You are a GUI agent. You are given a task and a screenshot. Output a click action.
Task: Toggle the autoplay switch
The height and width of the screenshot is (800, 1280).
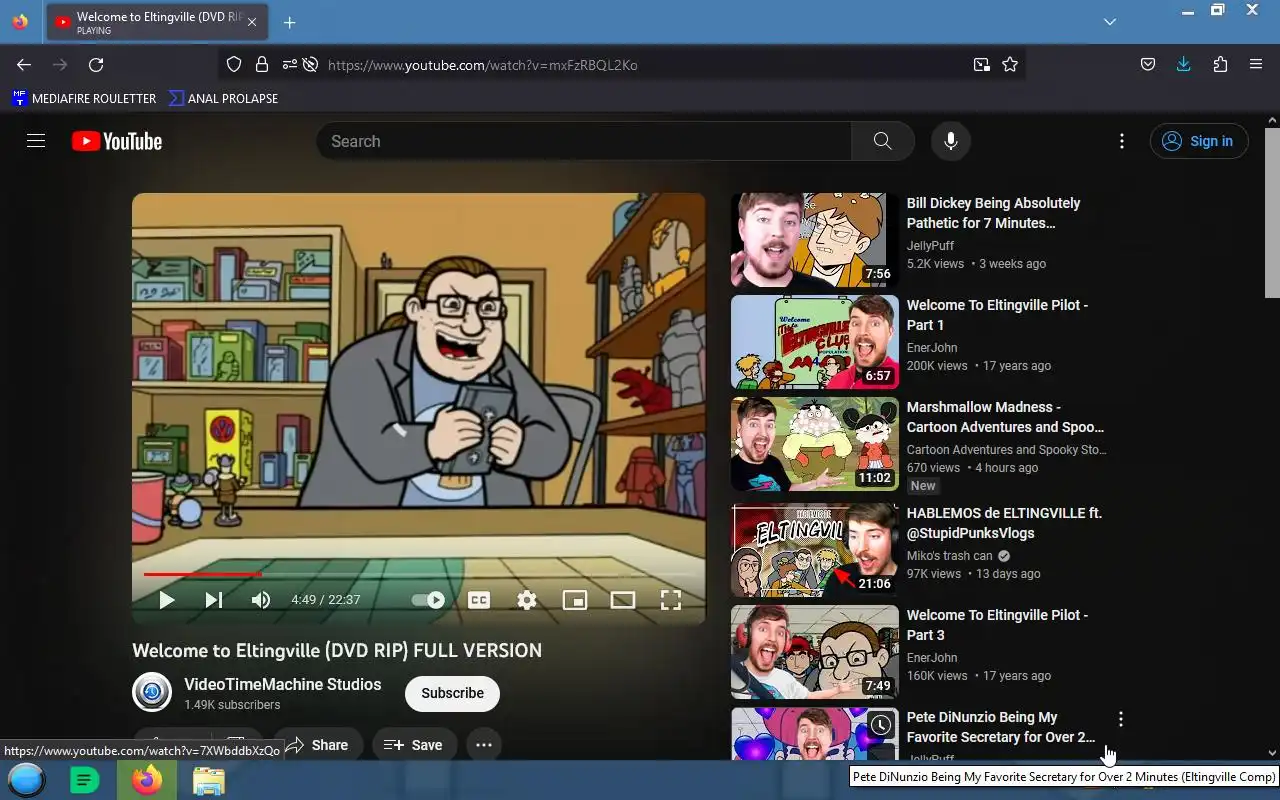tap(428, 600)
